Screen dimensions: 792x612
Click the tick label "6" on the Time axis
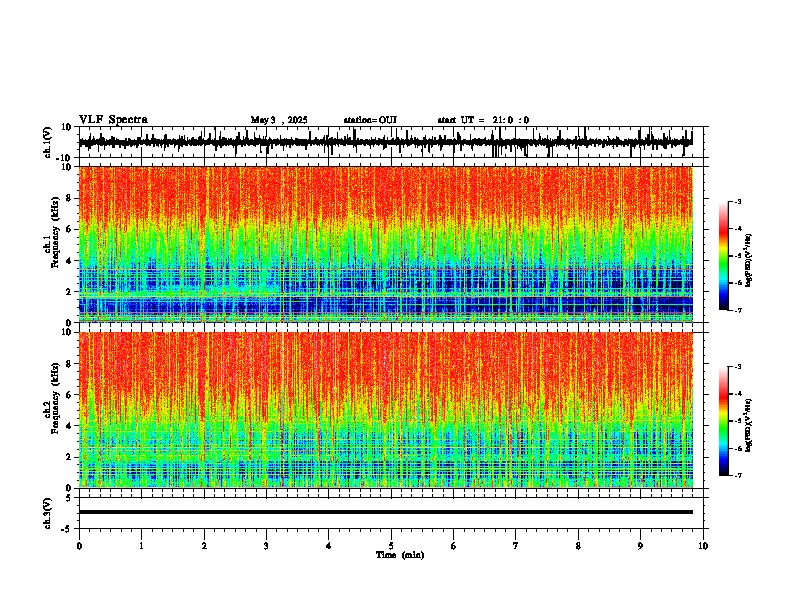[454, 546]
